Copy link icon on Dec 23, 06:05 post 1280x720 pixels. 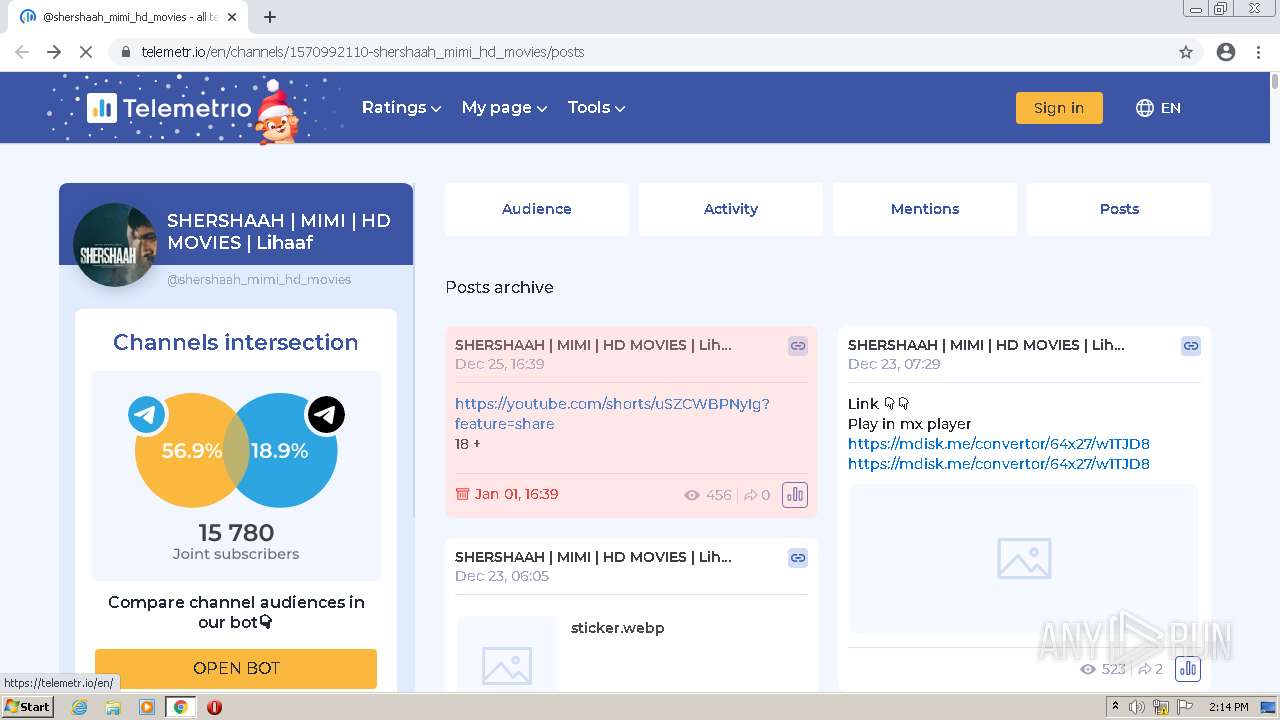point(798,558)
